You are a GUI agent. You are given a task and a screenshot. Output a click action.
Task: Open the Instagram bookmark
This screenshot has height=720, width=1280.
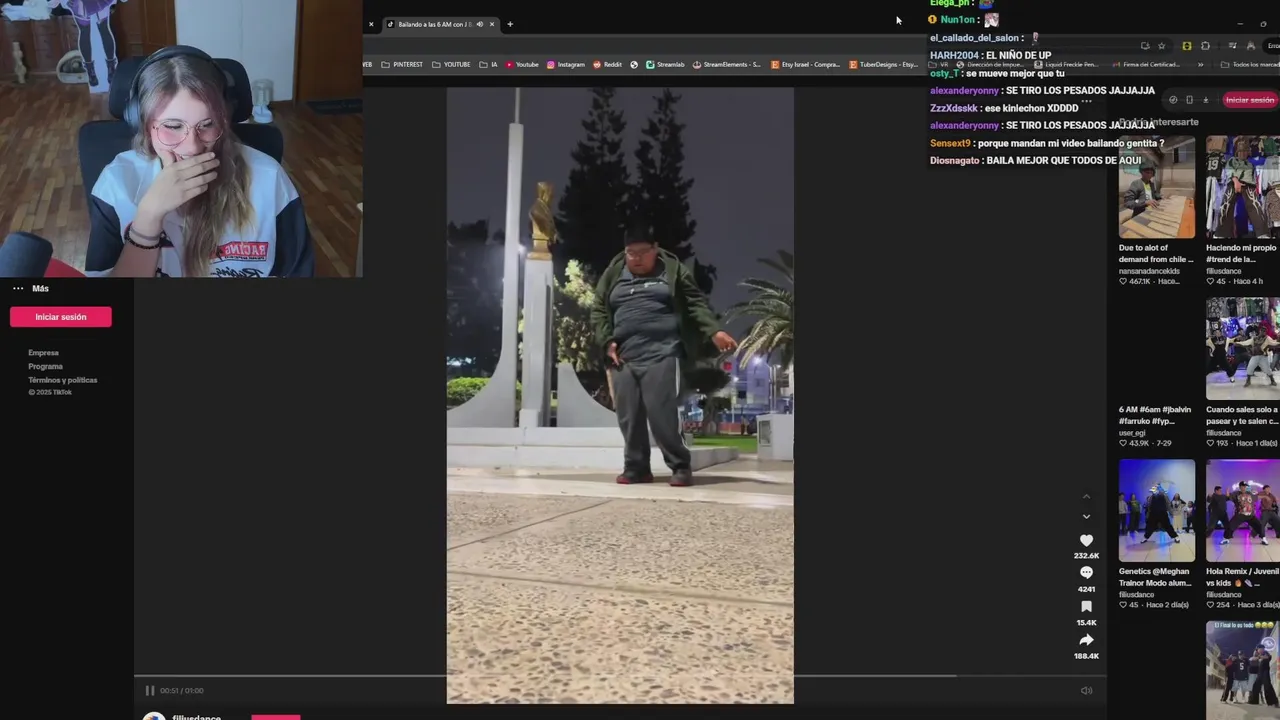(566, 64)
